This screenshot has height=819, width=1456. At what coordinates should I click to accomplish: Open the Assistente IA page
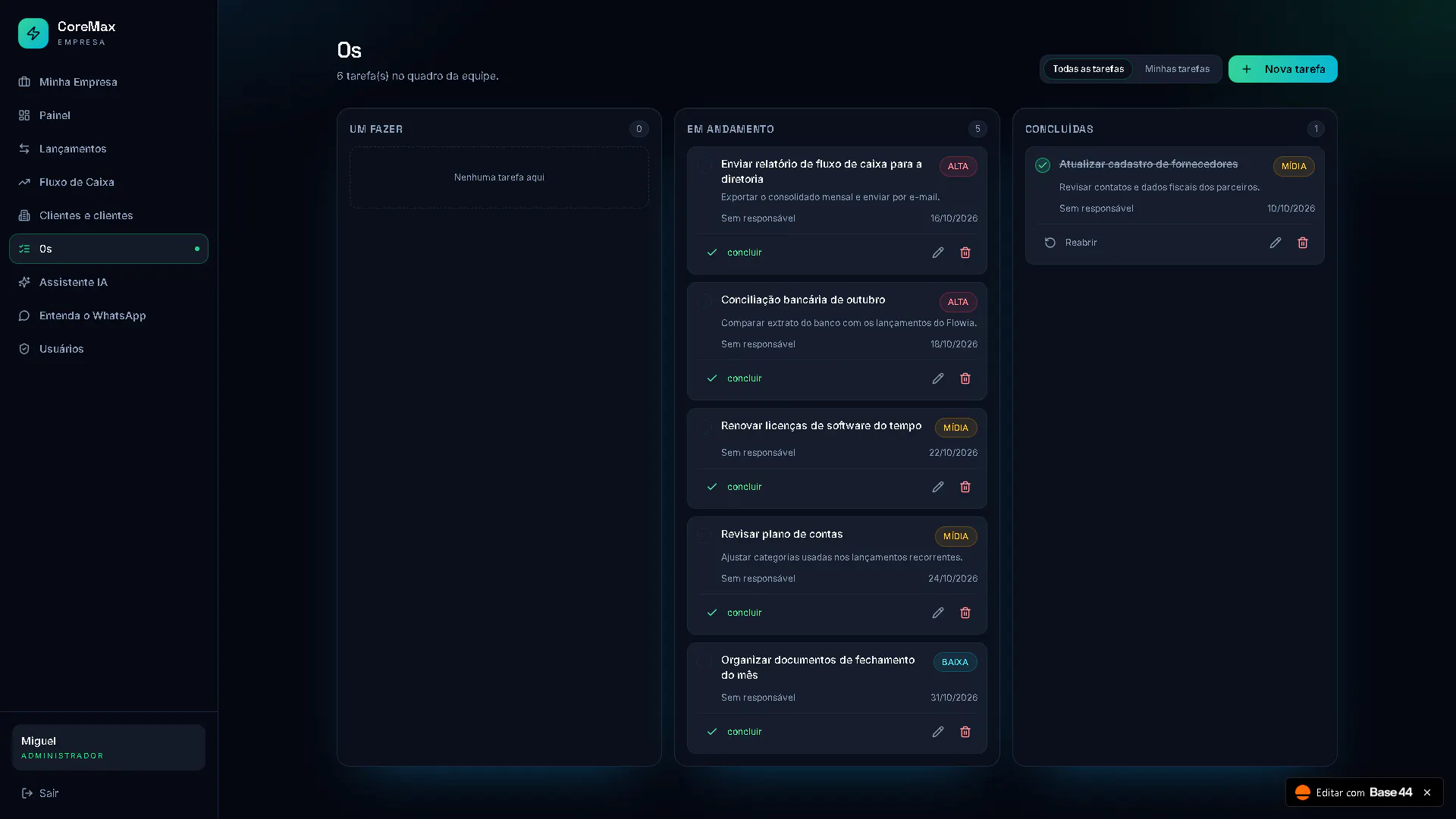[x=108, y=282]
